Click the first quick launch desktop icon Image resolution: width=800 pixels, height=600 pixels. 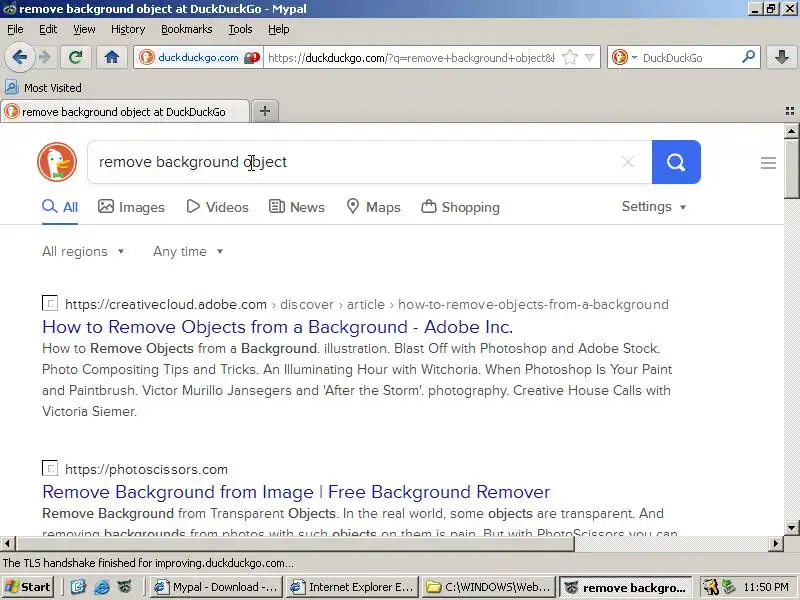[79, 587]
